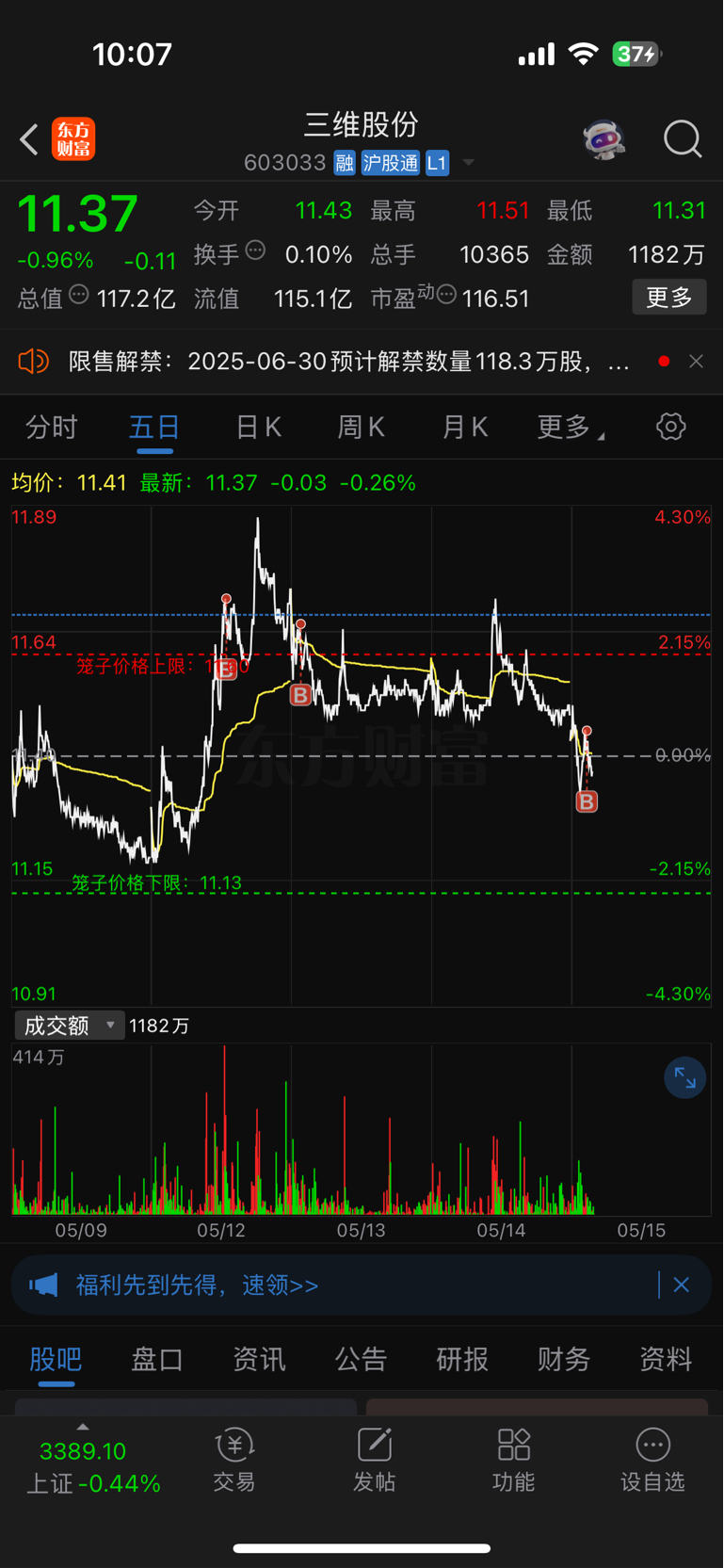Tap the L1 quote level badge

pos(437,163)
